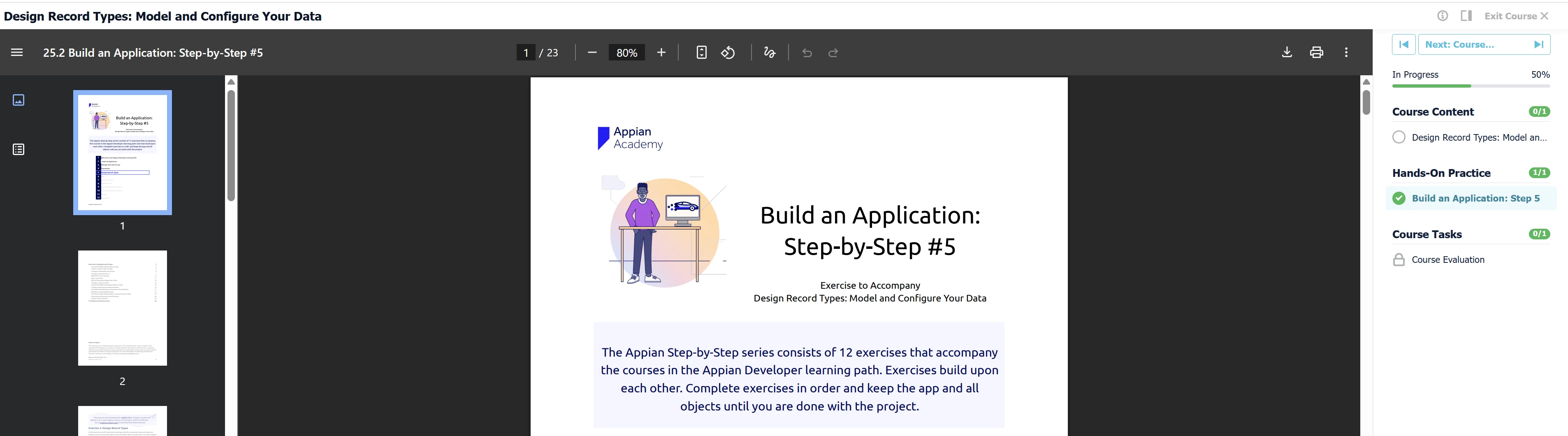The height and width of the screenshot is (436, 1568).
Task: Toggle the PDF sidebar menu
Action: [17, 52]
